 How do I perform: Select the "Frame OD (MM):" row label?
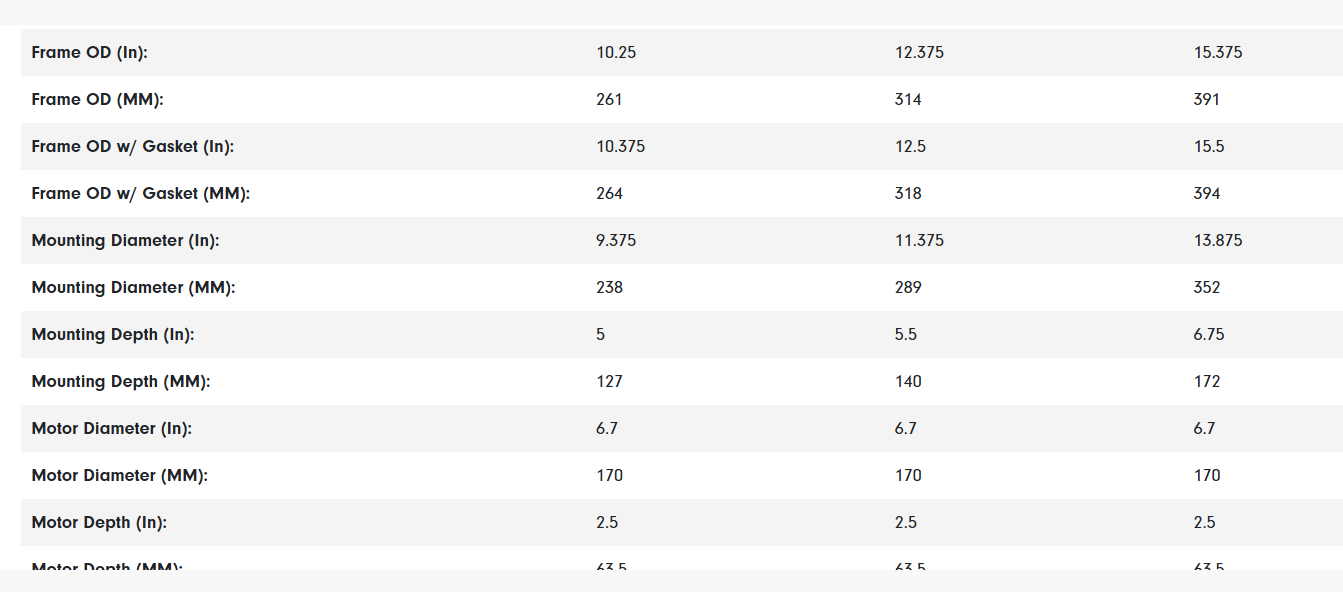(x=97, y=100)
